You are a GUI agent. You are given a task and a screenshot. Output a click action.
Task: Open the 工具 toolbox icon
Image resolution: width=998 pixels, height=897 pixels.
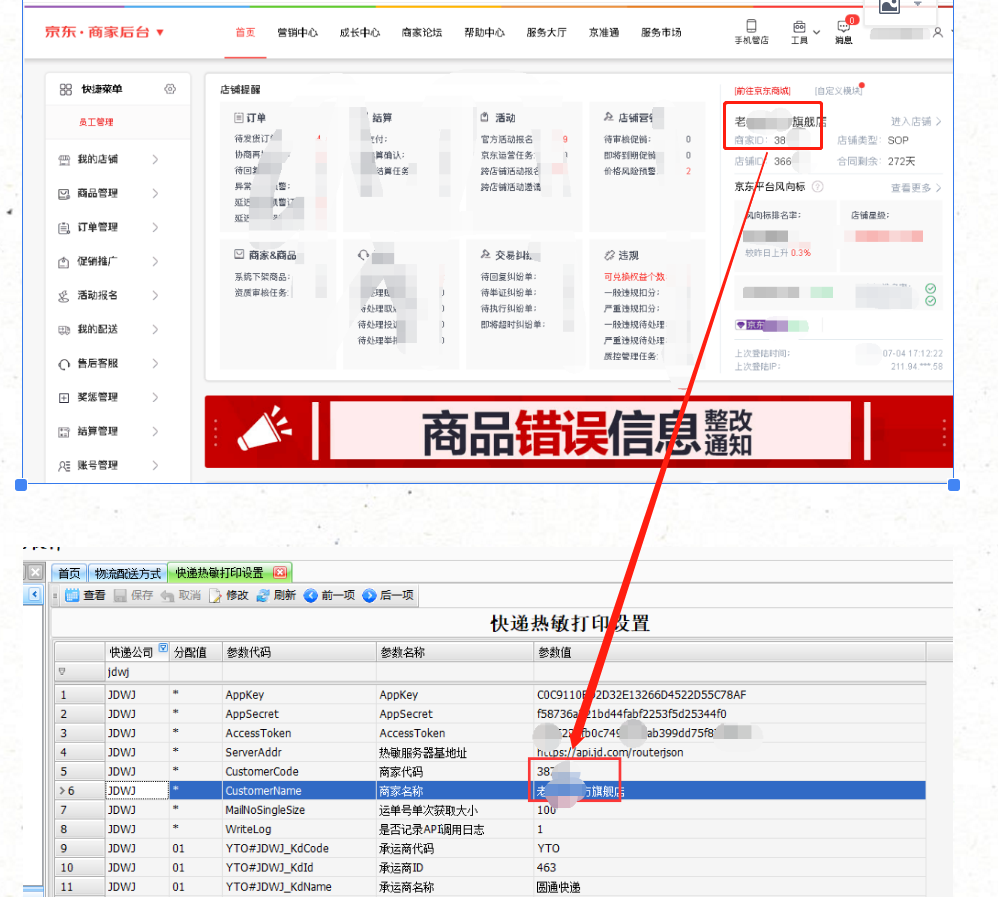[799, 27]
